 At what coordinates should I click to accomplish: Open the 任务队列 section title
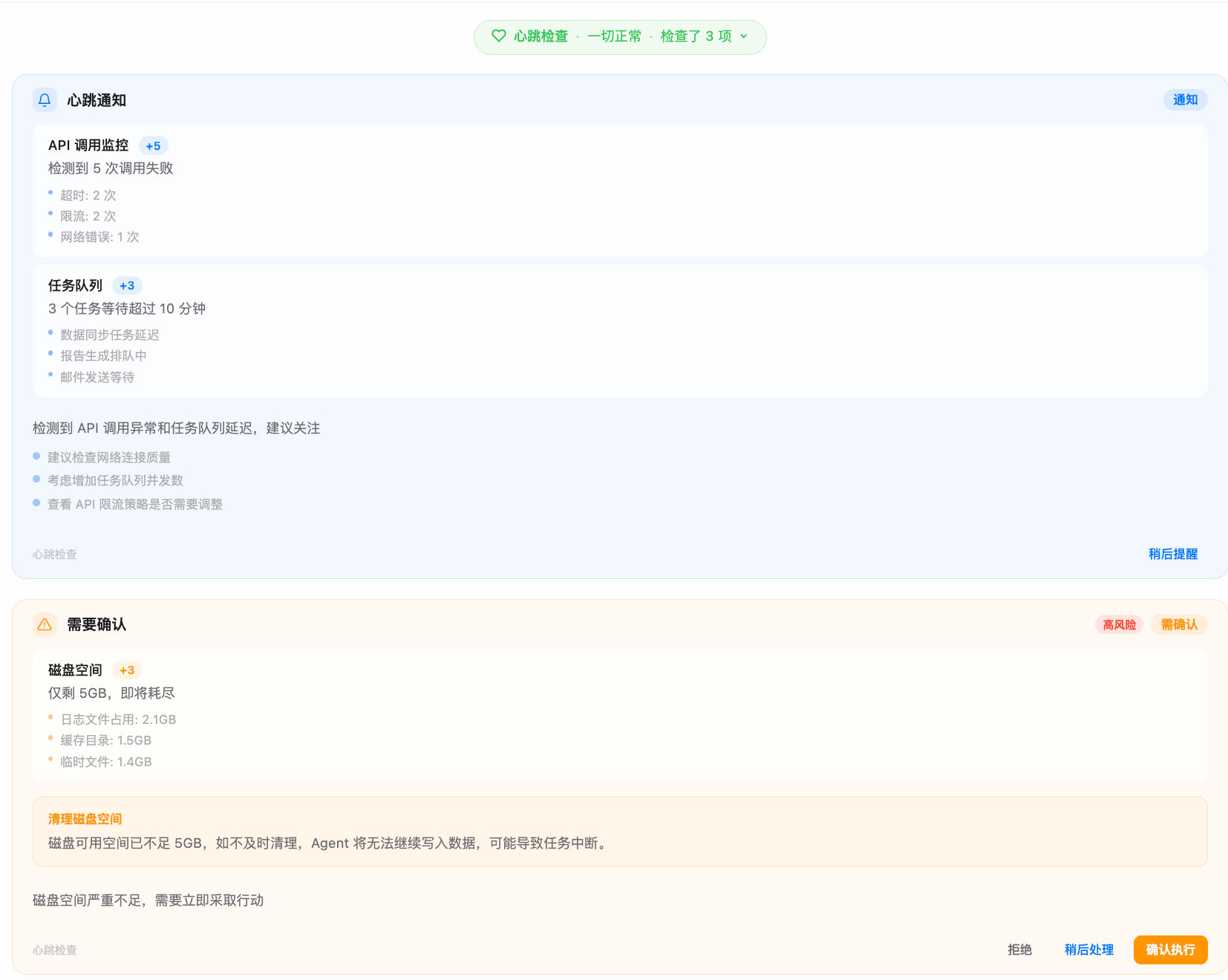(x=75, y=286)
